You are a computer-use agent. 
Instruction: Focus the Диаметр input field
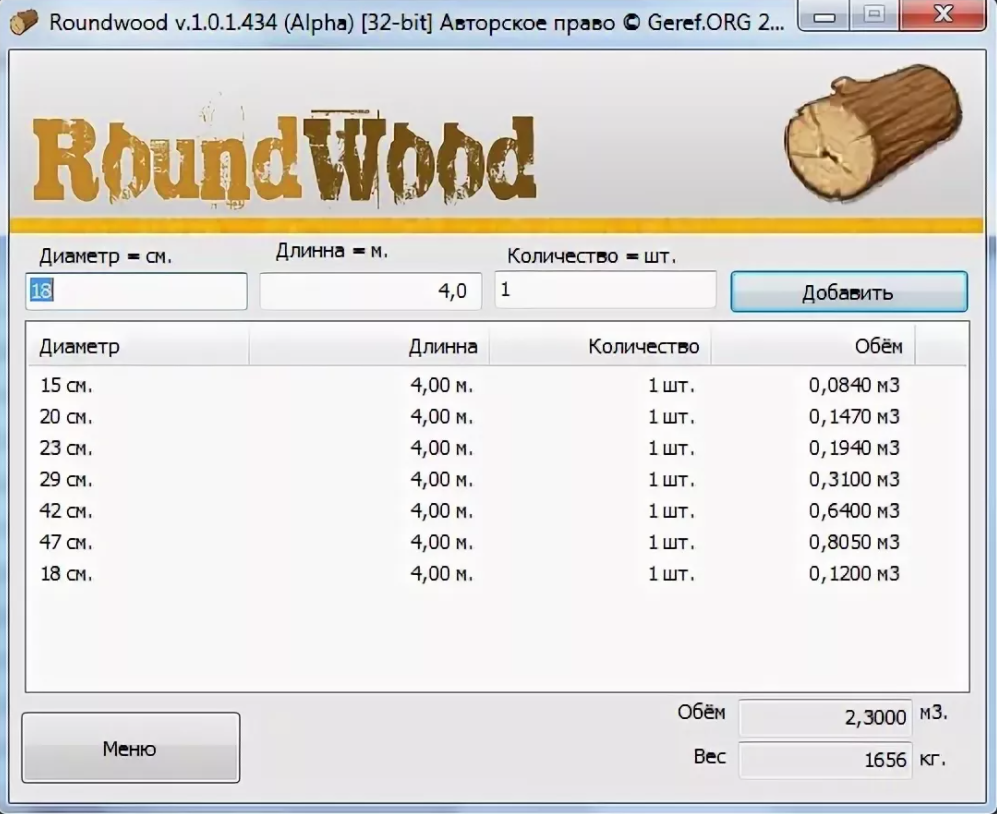click(136, 291)
